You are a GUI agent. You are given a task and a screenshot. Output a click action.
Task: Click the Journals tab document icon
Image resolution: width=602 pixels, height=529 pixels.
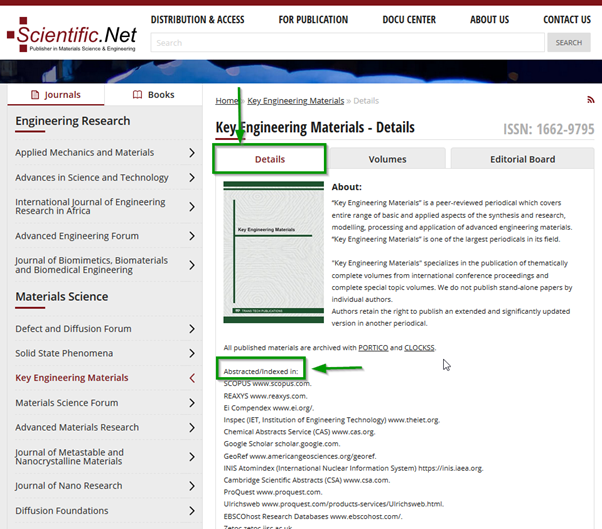point(35,94)
